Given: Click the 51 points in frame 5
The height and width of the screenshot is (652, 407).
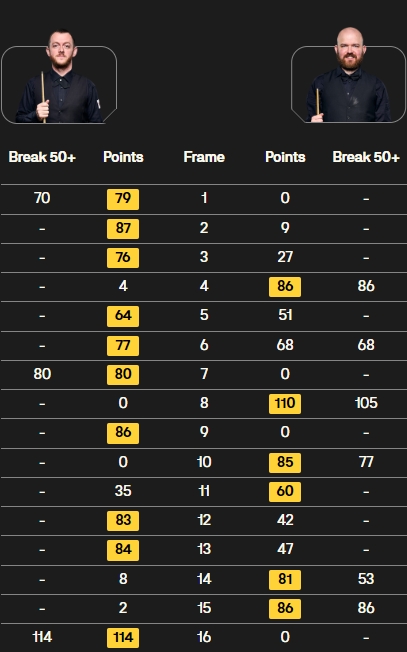Looking at the screenshot, I should click(285, 315).
